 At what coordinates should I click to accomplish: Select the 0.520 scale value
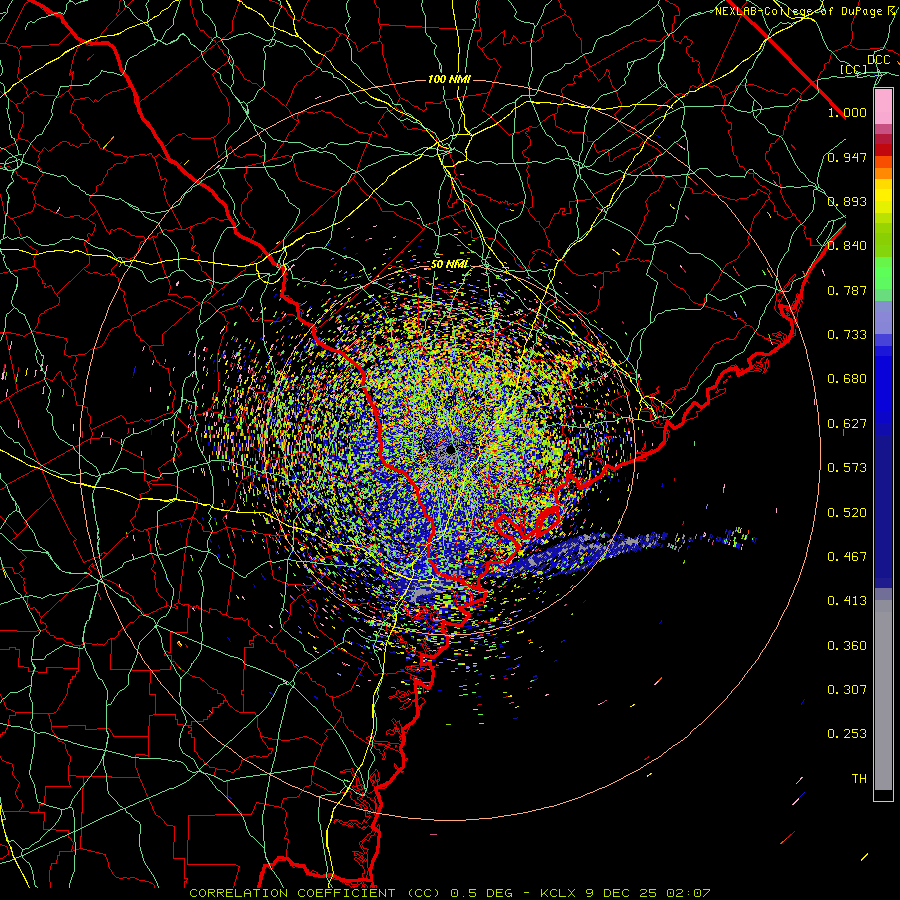[847, 513]
